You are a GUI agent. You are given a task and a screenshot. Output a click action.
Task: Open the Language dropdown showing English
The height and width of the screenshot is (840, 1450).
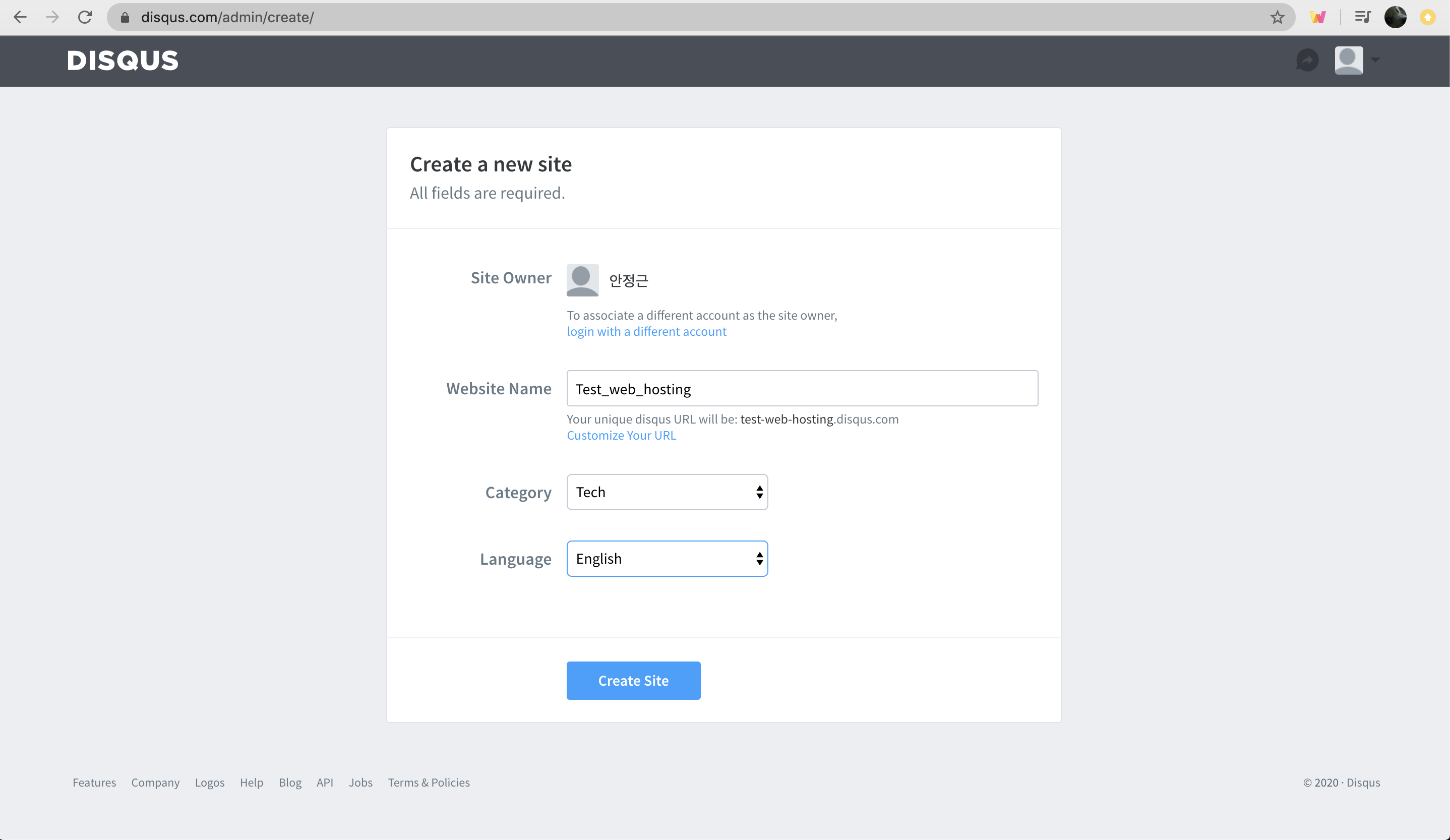coord(667,559)
